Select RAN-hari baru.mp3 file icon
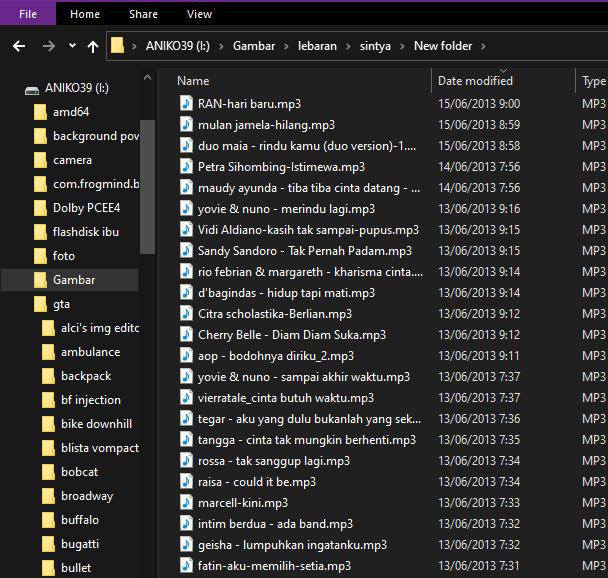The width and height of the screenshot is (608, 578). pyautogui.click(x=187, y=104)
